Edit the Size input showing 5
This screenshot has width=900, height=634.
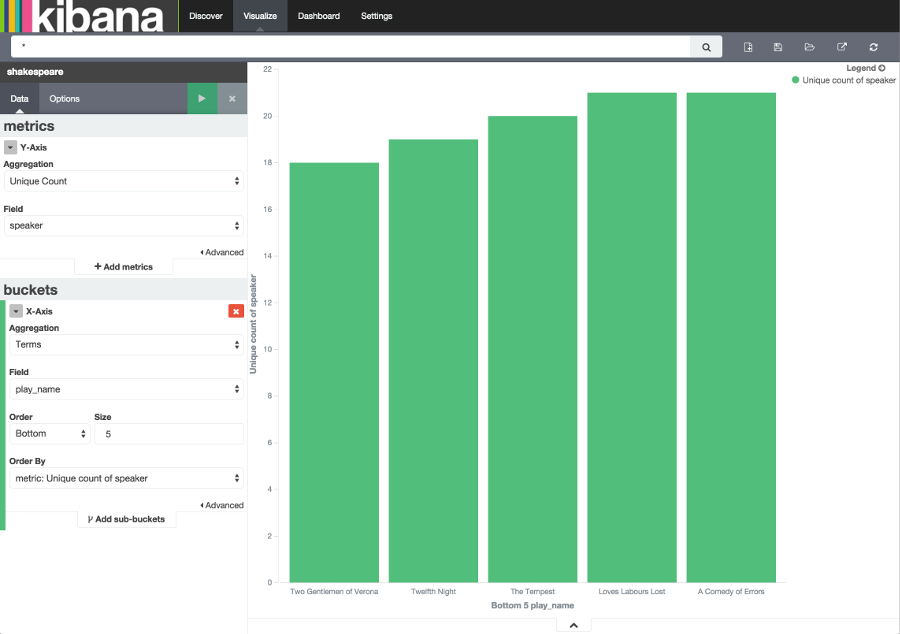click(x=168, y=433)
